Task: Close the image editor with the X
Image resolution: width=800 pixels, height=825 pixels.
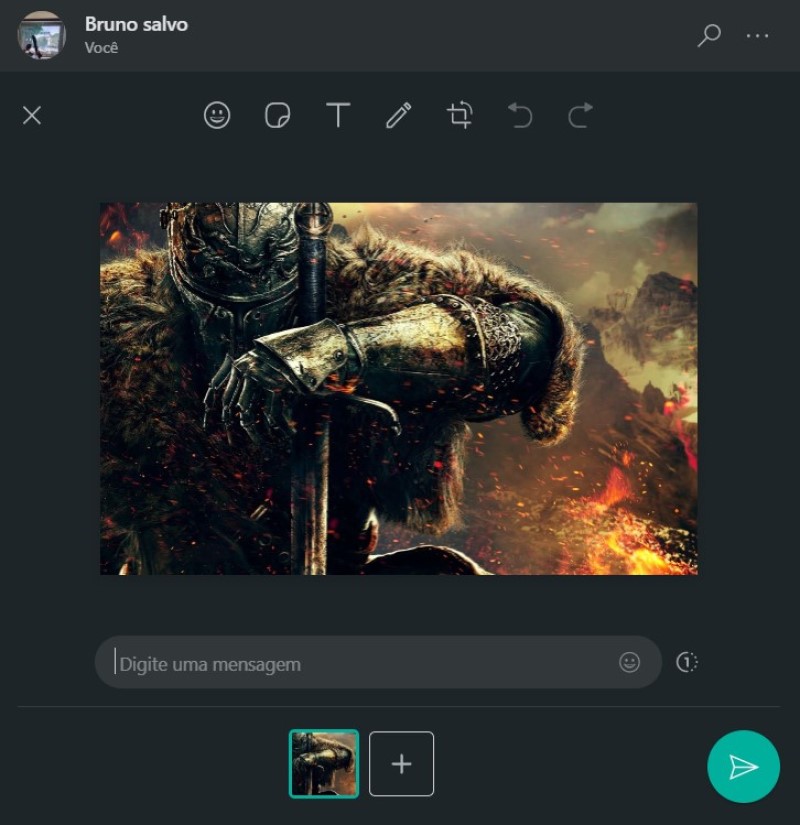Action: point(32,115)
